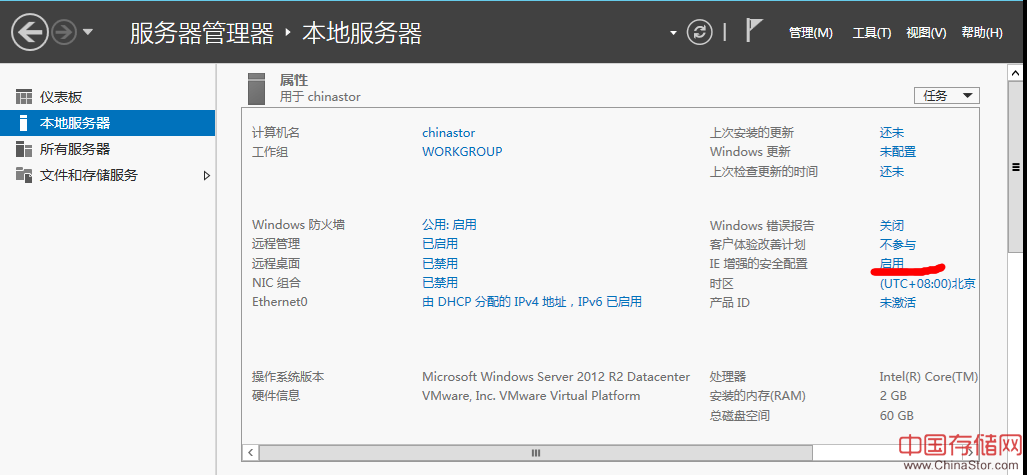Image resolution: width=1027 pixels, height=475 pixels.
Task: Click the 计算机名 label
Action: click(x=276, y=132)
